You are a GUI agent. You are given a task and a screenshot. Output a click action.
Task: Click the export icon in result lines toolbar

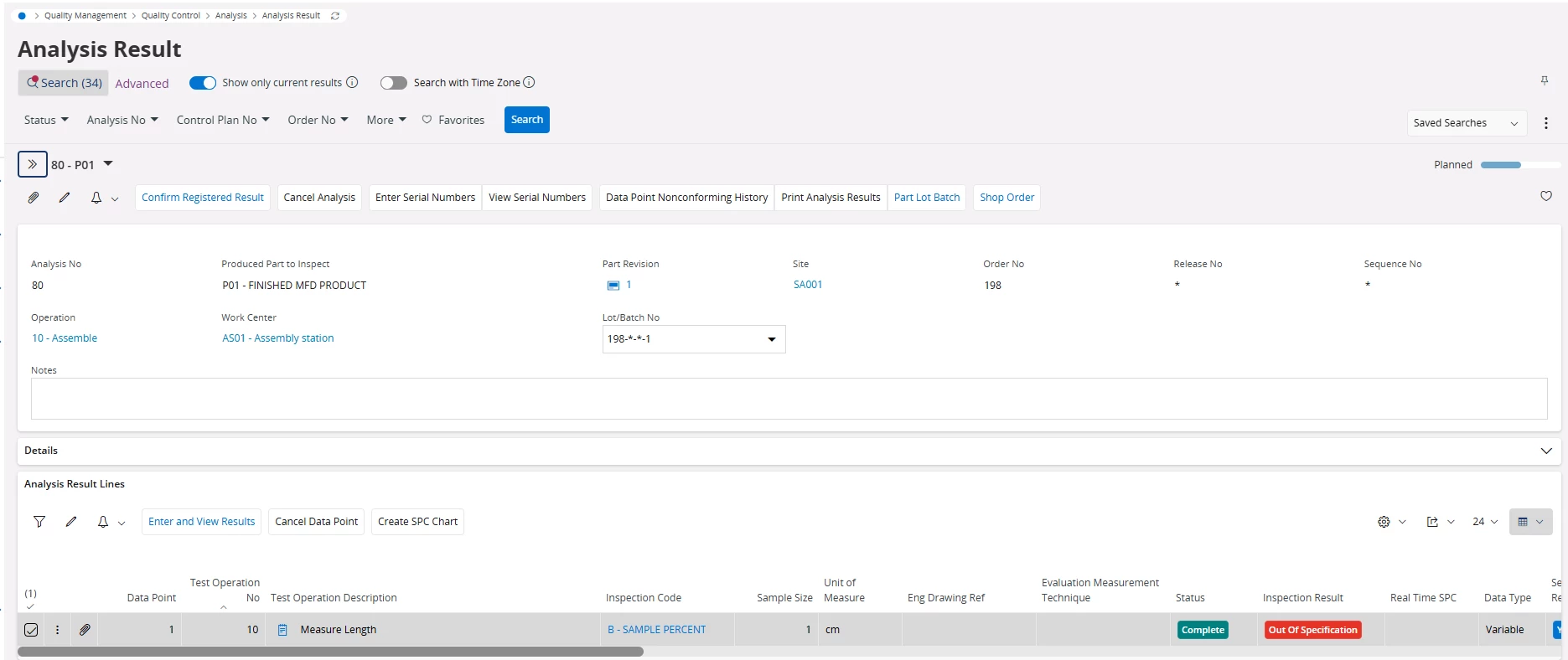click(1432, 522)
